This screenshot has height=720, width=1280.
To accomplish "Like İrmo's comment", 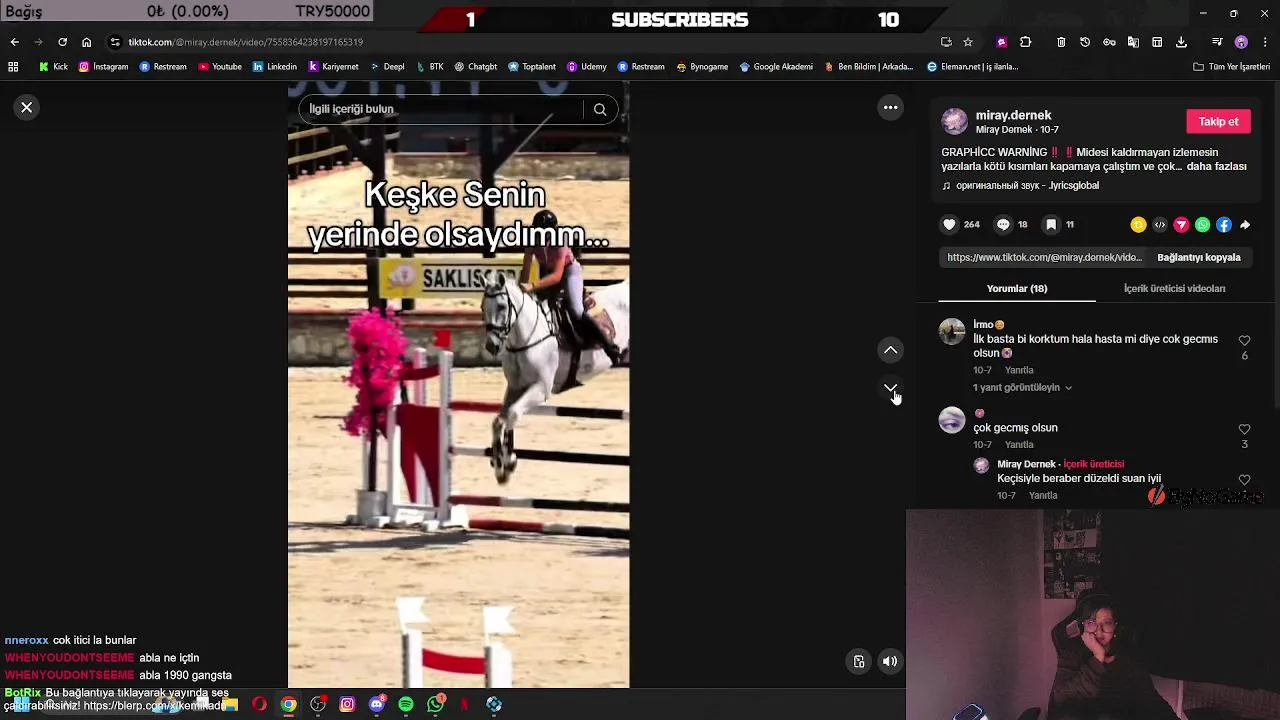I will click(x=1244, y=341).
